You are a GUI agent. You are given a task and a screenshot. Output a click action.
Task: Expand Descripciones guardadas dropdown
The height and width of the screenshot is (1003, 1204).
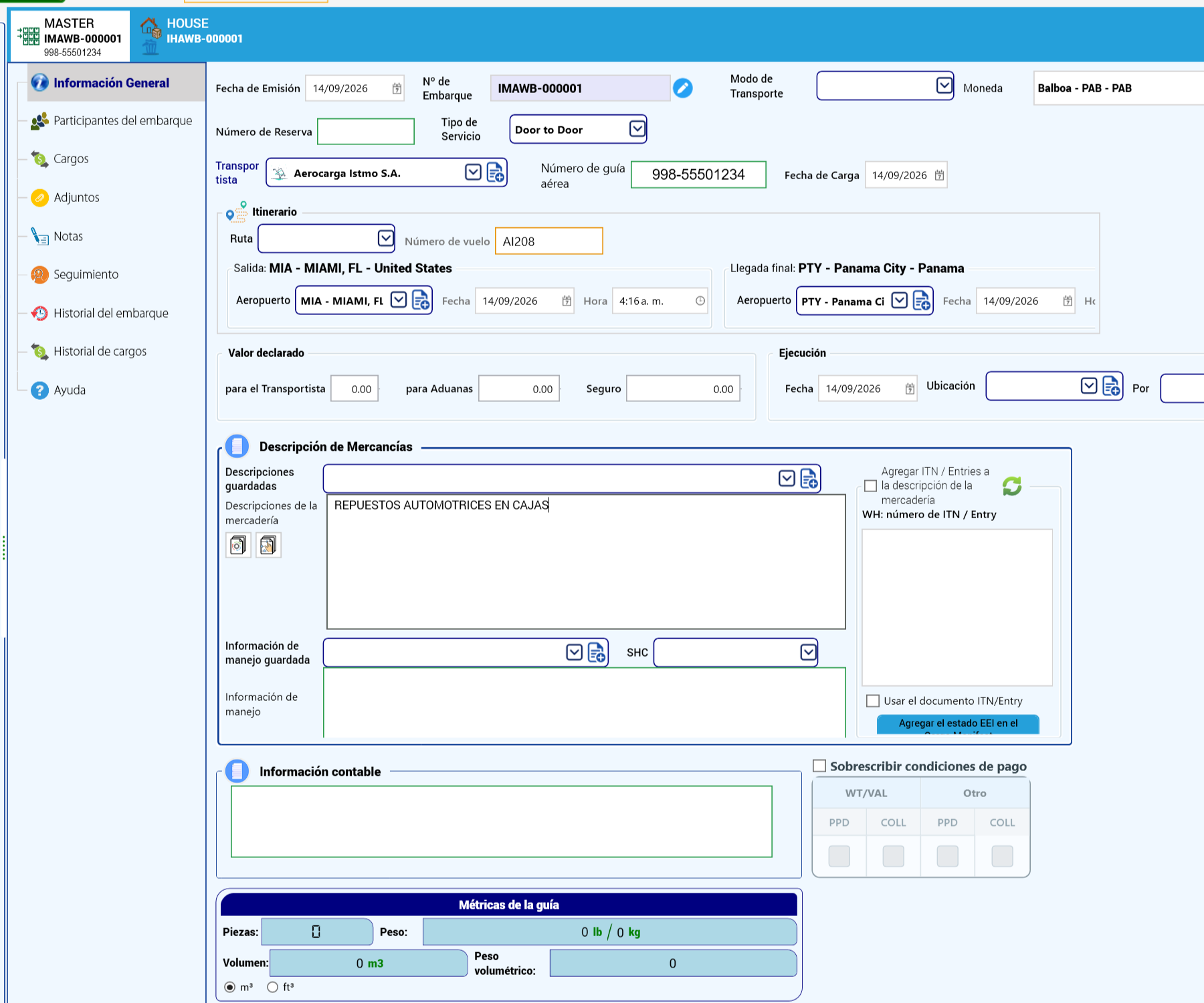point(787,478)
